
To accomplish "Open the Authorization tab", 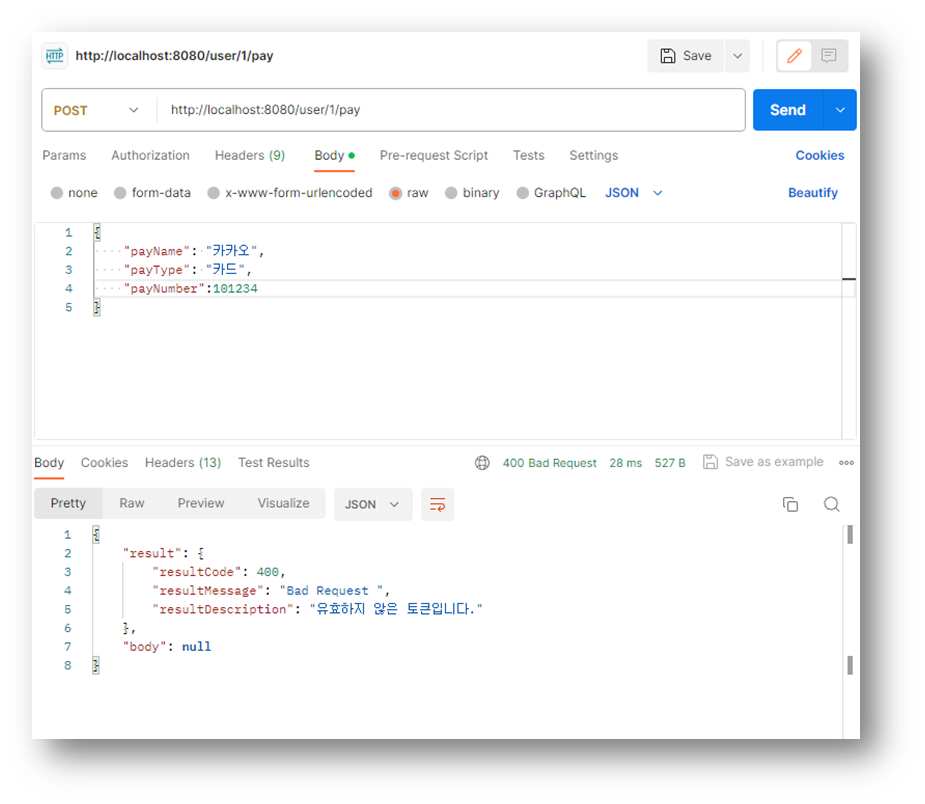I will pos(150,156).
